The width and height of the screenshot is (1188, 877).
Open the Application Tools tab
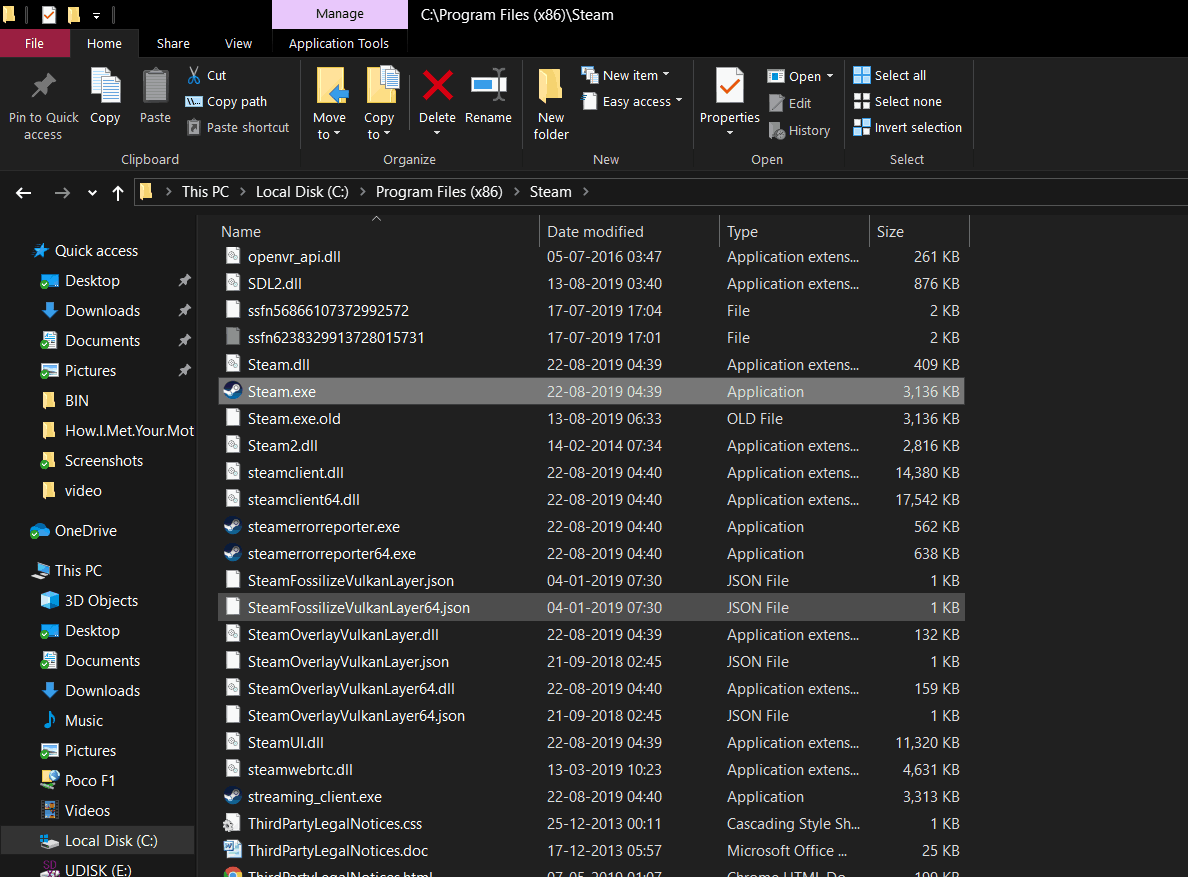[x=339, y=43]
